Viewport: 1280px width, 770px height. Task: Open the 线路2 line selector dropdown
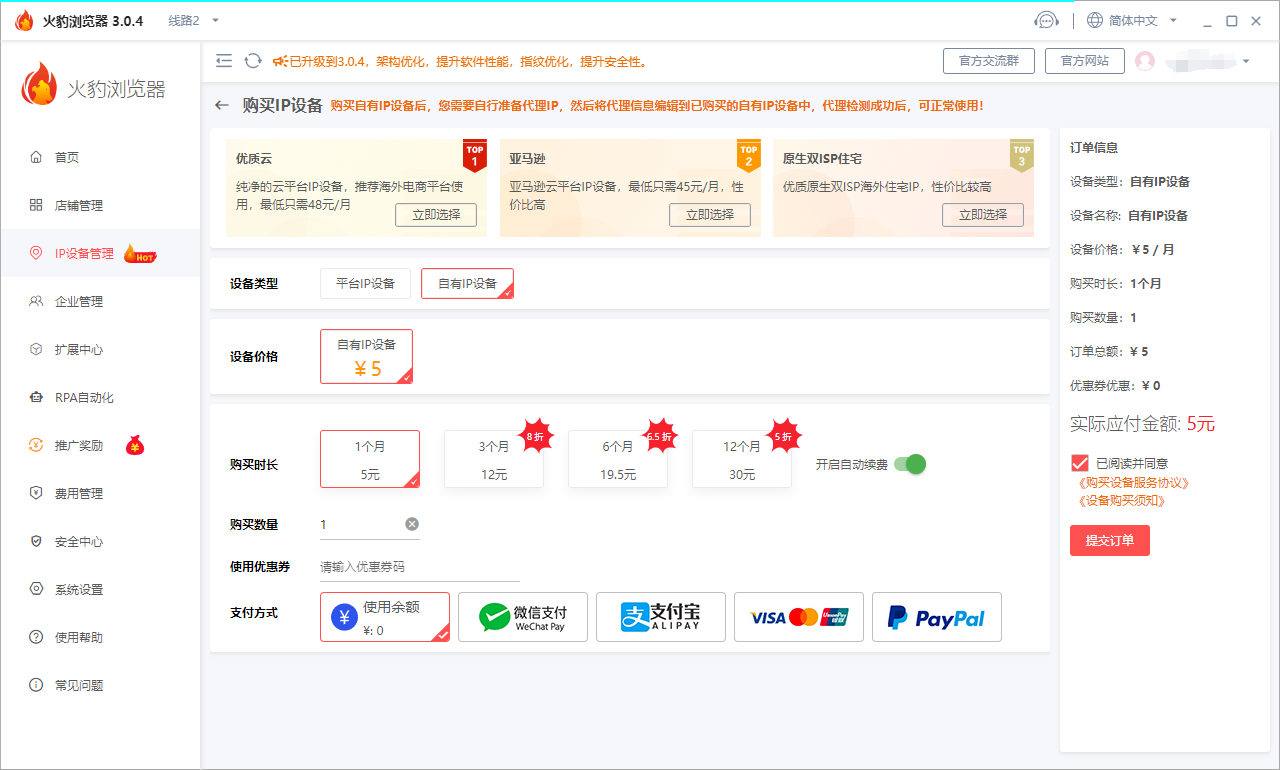(190, 19)
